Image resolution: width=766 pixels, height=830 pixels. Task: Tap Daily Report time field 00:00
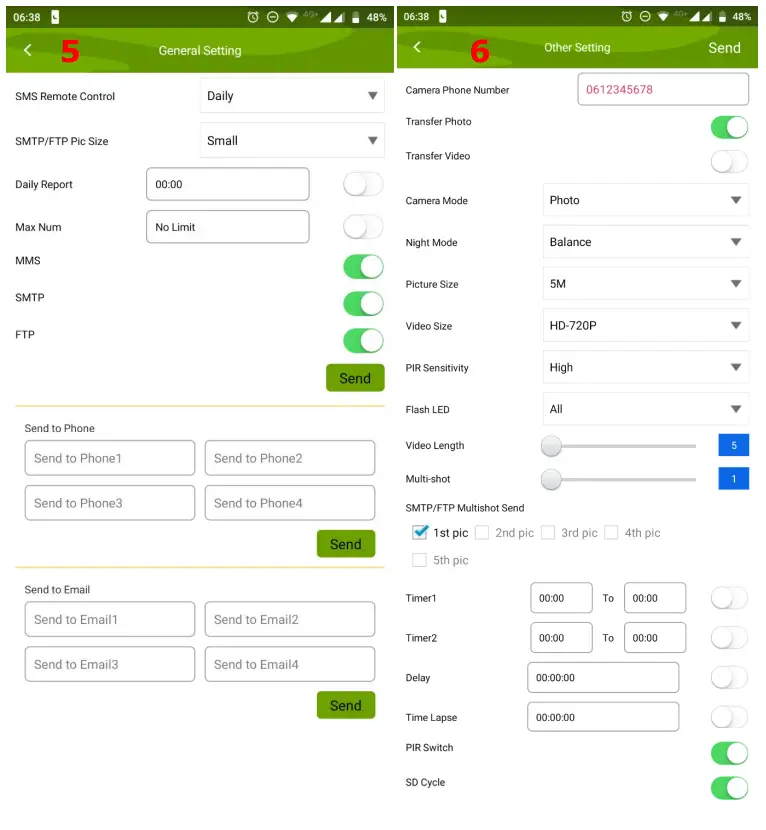coord(228,184)
